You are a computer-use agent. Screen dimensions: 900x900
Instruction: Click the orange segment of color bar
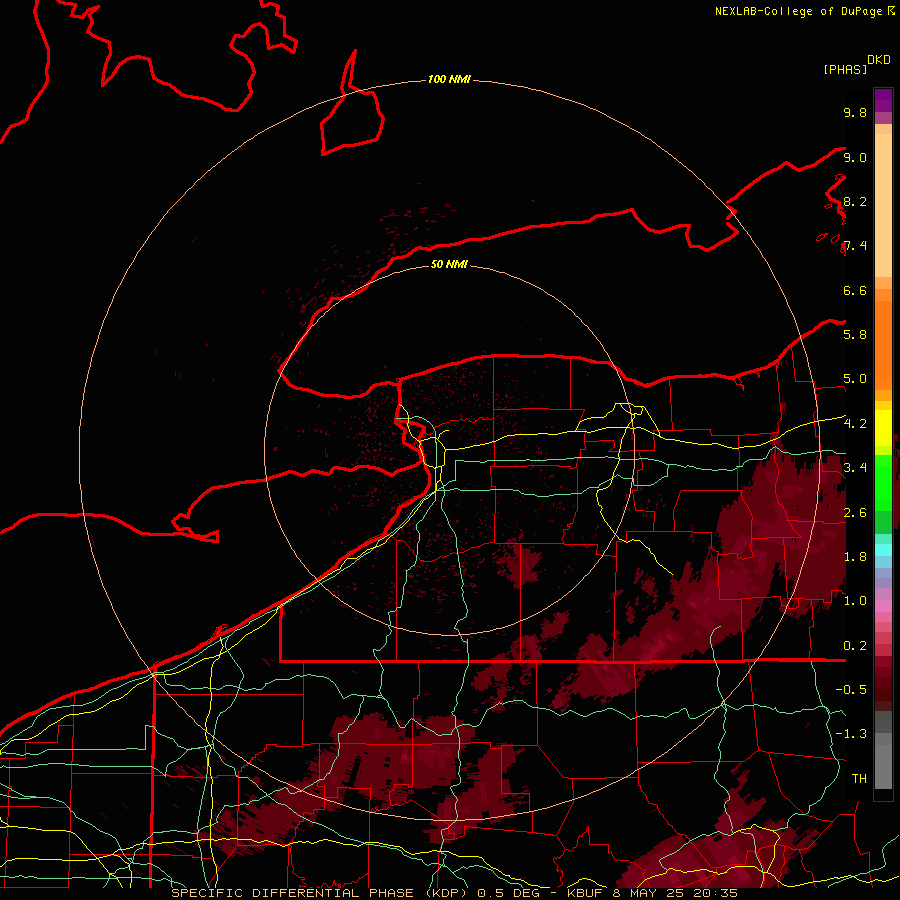tap(883, 344)
